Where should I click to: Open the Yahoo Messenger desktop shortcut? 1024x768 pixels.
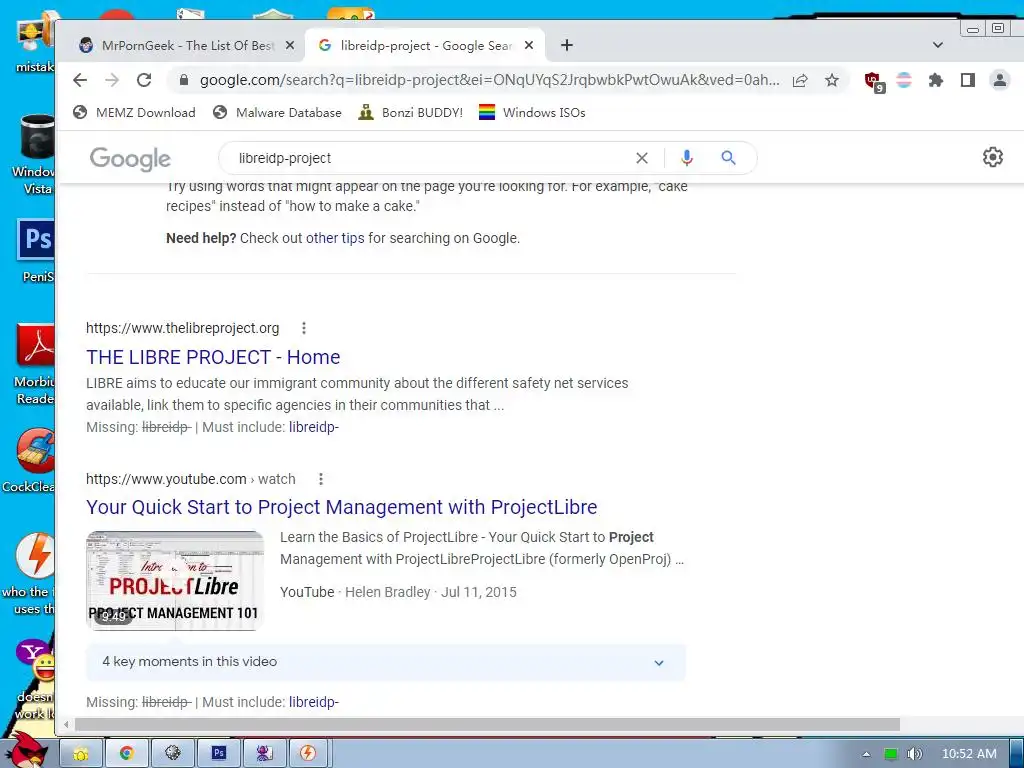[35, 679]
